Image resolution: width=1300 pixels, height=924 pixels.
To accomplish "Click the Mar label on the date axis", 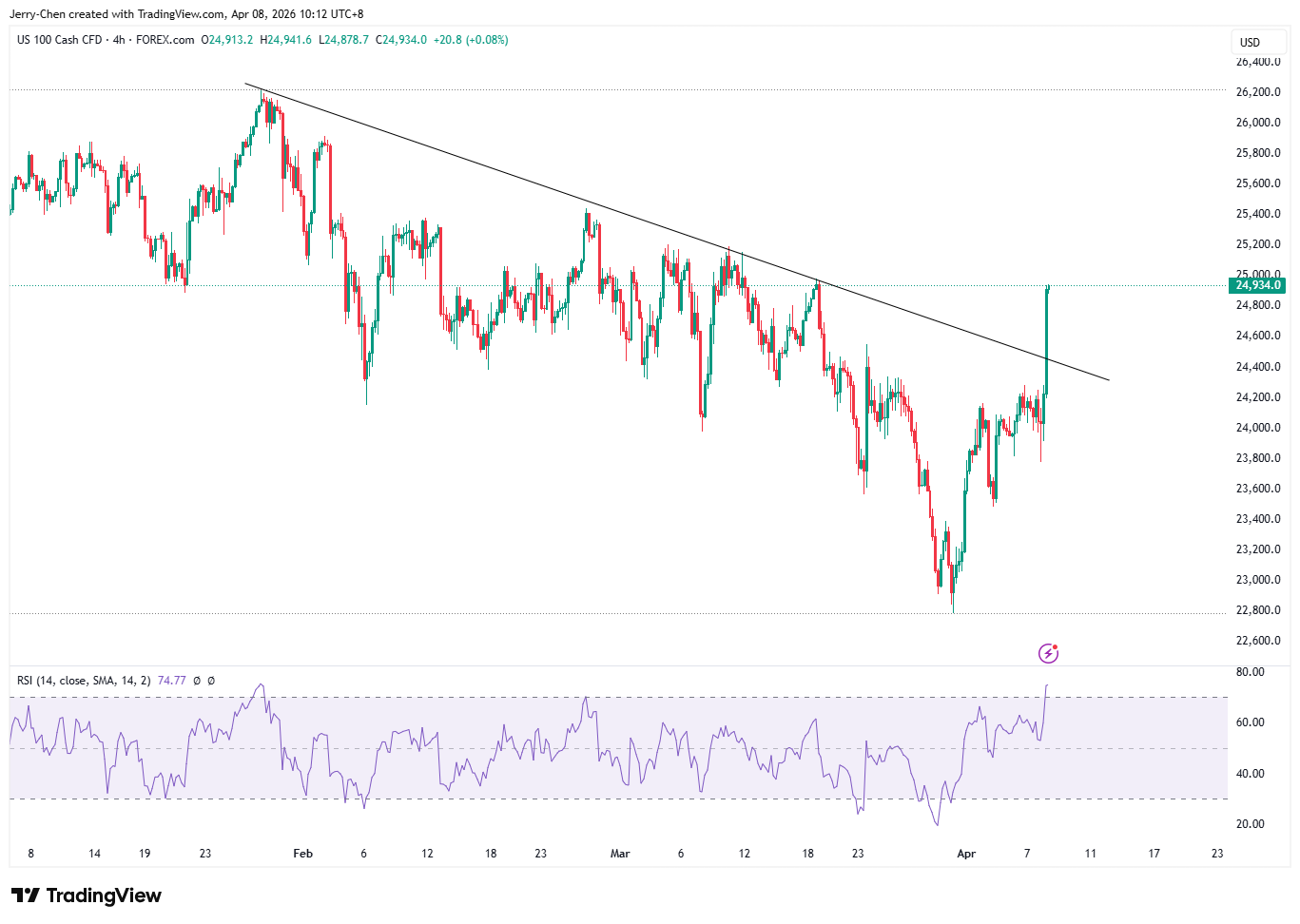I will point(620,854).
